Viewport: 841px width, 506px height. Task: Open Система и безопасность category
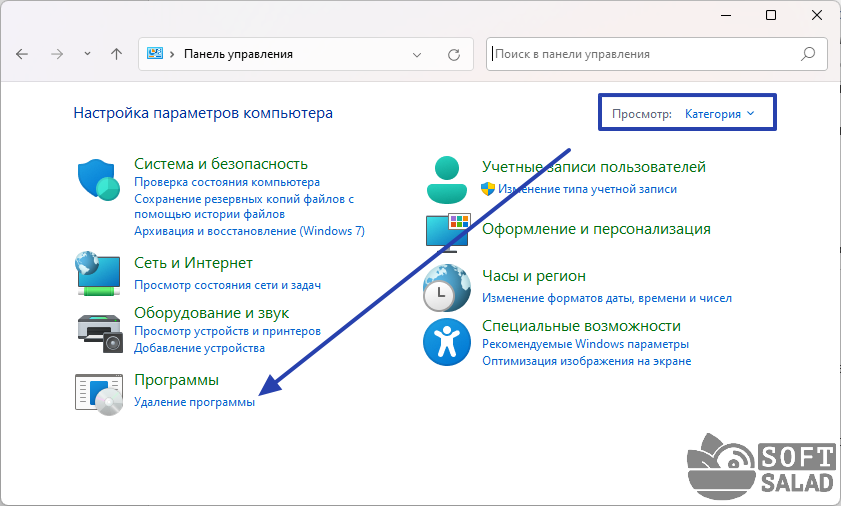(x=221, y=164)
